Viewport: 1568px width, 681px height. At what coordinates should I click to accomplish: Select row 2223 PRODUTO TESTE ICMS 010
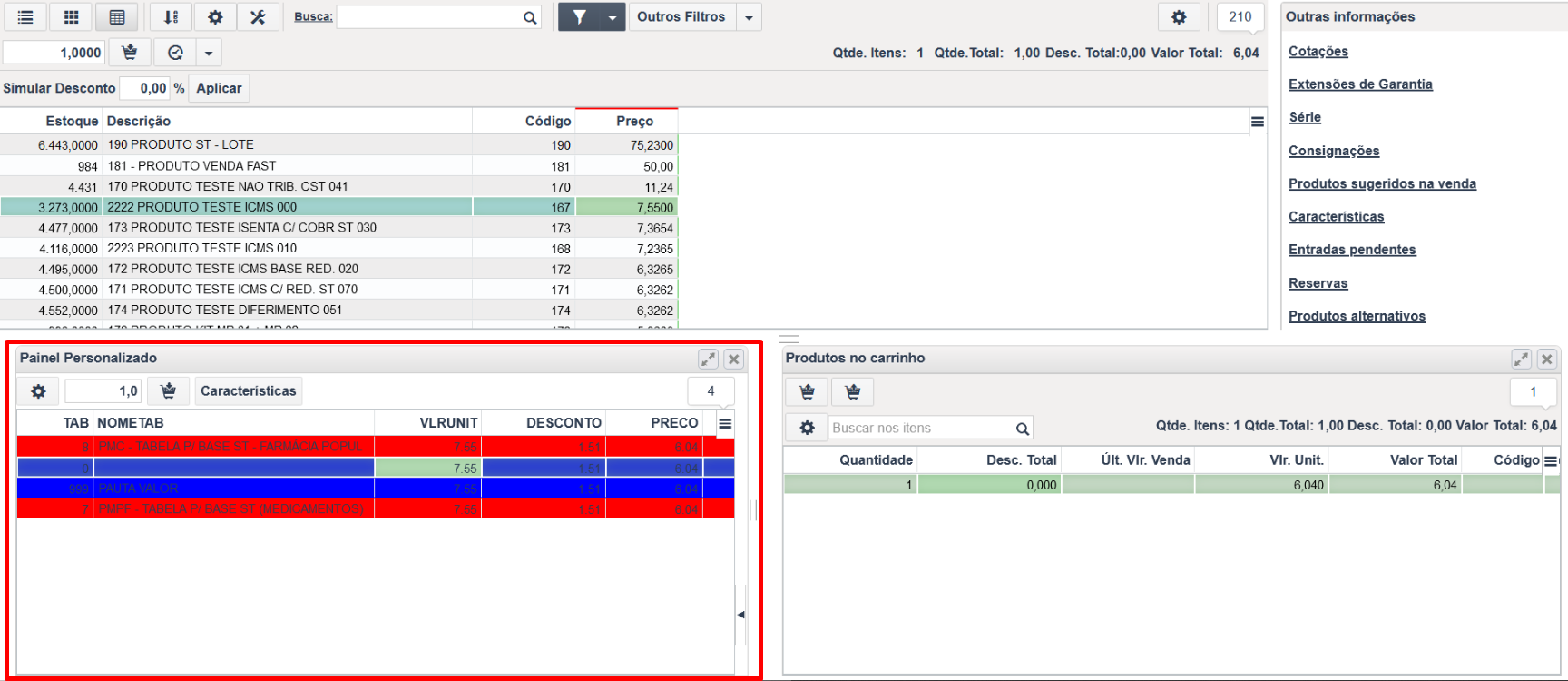tap(338, 248)
